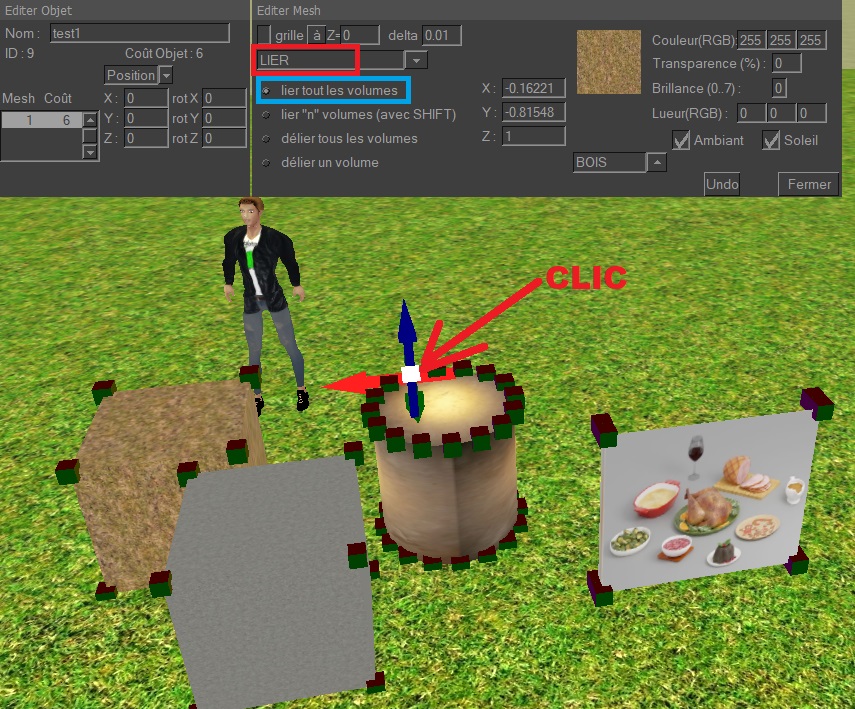
Task: Click the Nom field containing test1
Action: click(x=140, y=33)
